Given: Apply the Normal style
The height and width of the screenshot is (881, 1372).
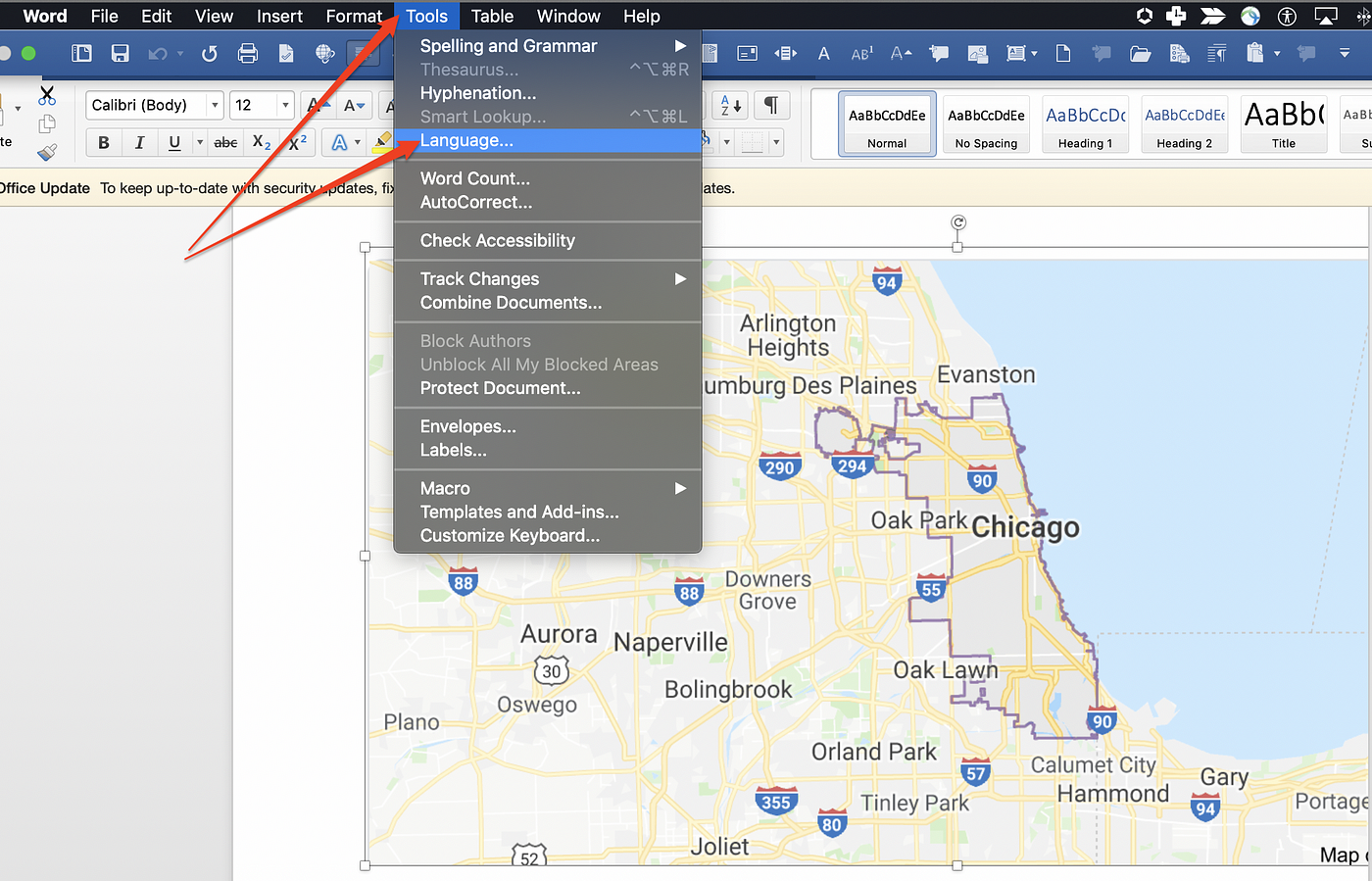Looking at the screenshot, I should pyautogui.click(x=887, y=123).
